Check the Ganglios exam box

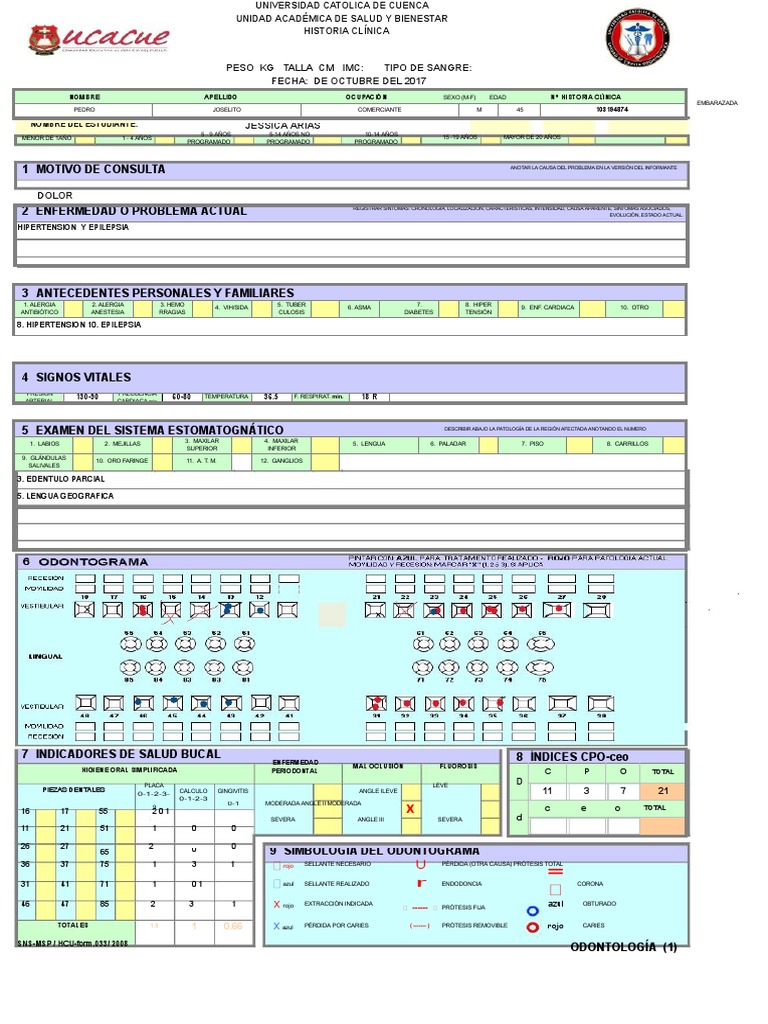(x=325, y=462)
